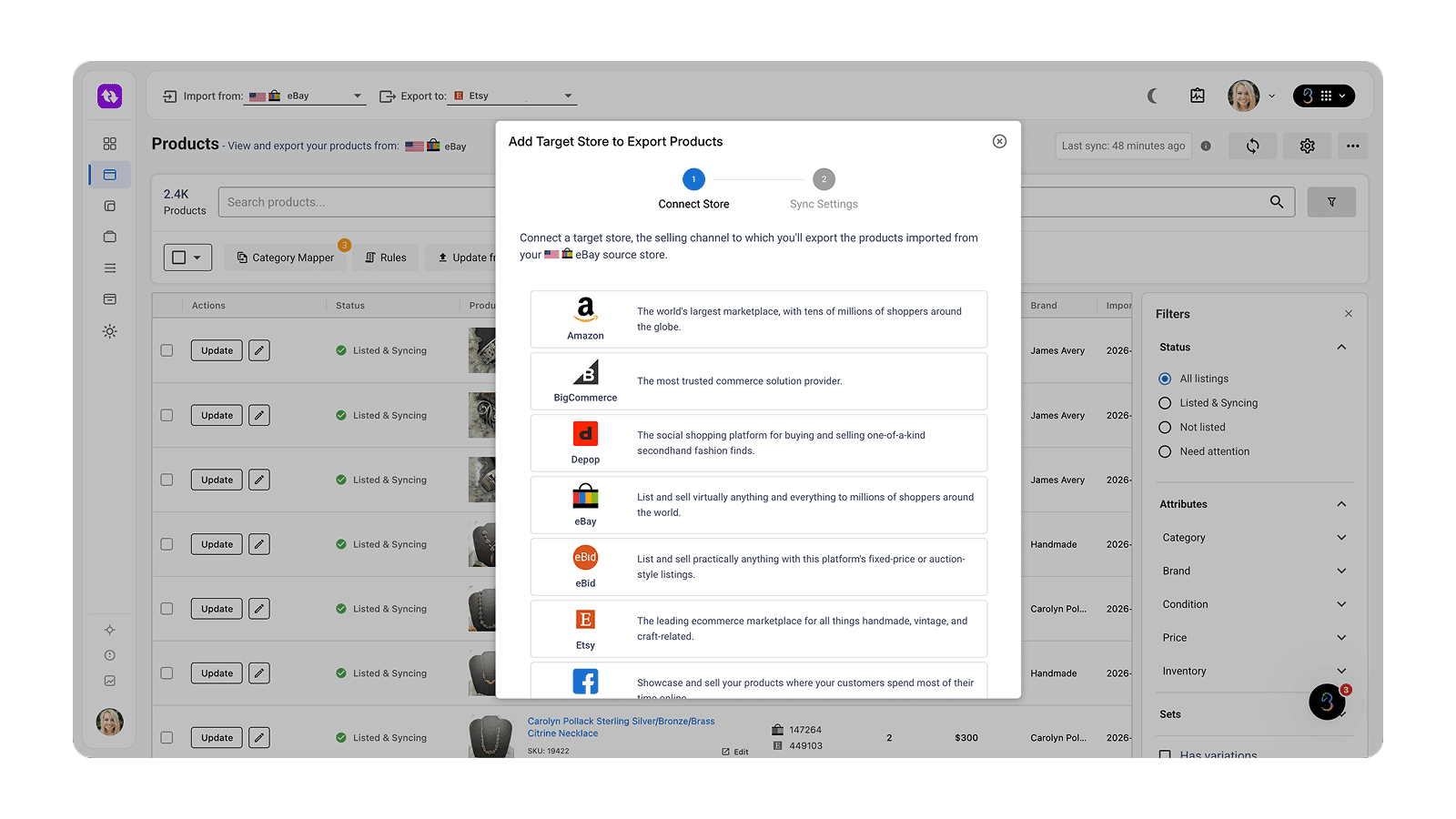Click edit pencil in first product row

[x=259, y=350]
